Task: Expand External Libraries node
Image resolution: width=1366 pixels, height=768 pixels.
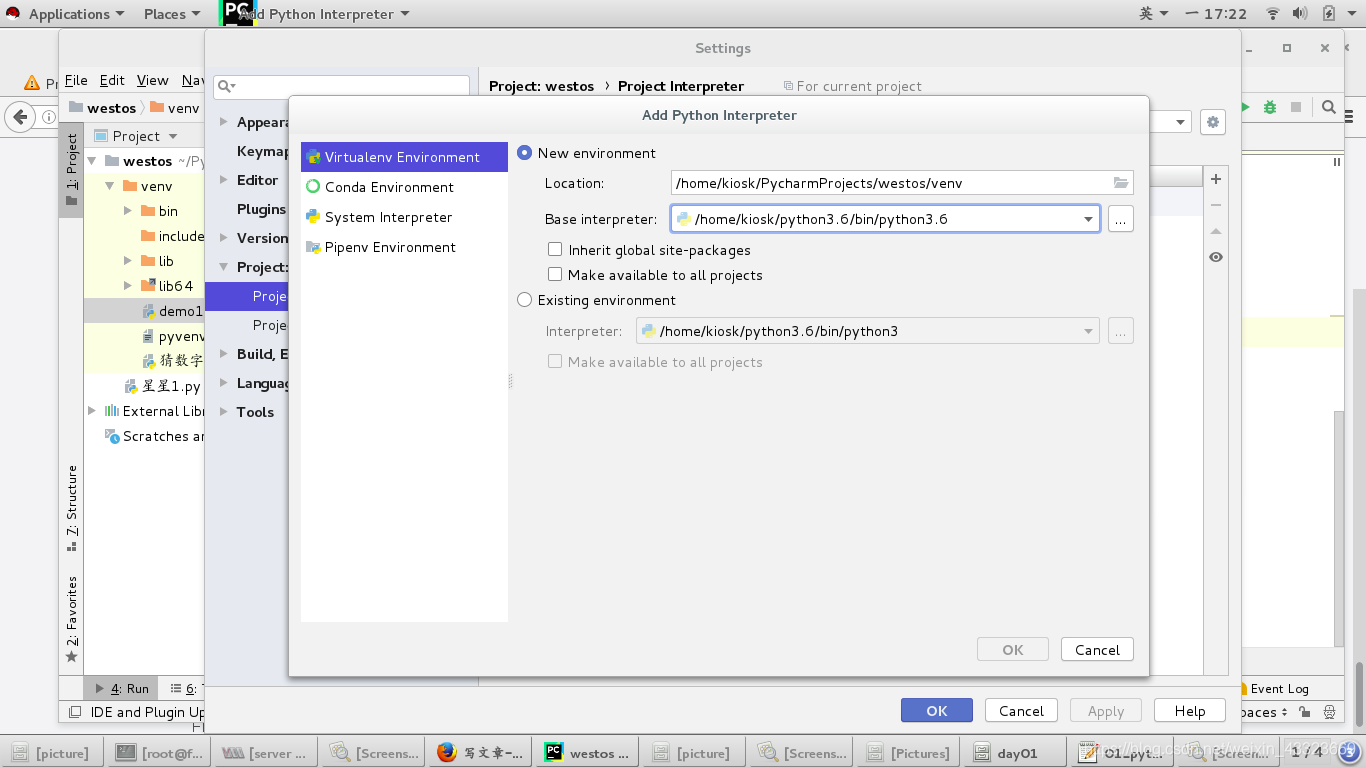Action: click(x=92, y=411)
